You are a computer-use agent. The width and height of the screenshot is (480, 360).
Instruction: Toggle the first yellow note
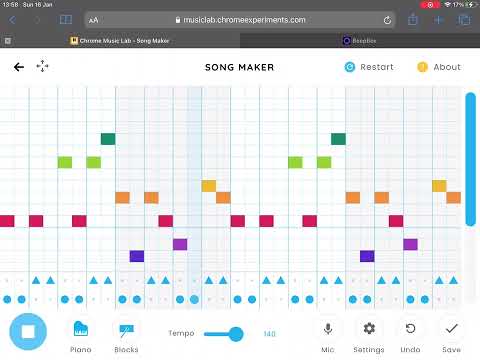point(209,186)
